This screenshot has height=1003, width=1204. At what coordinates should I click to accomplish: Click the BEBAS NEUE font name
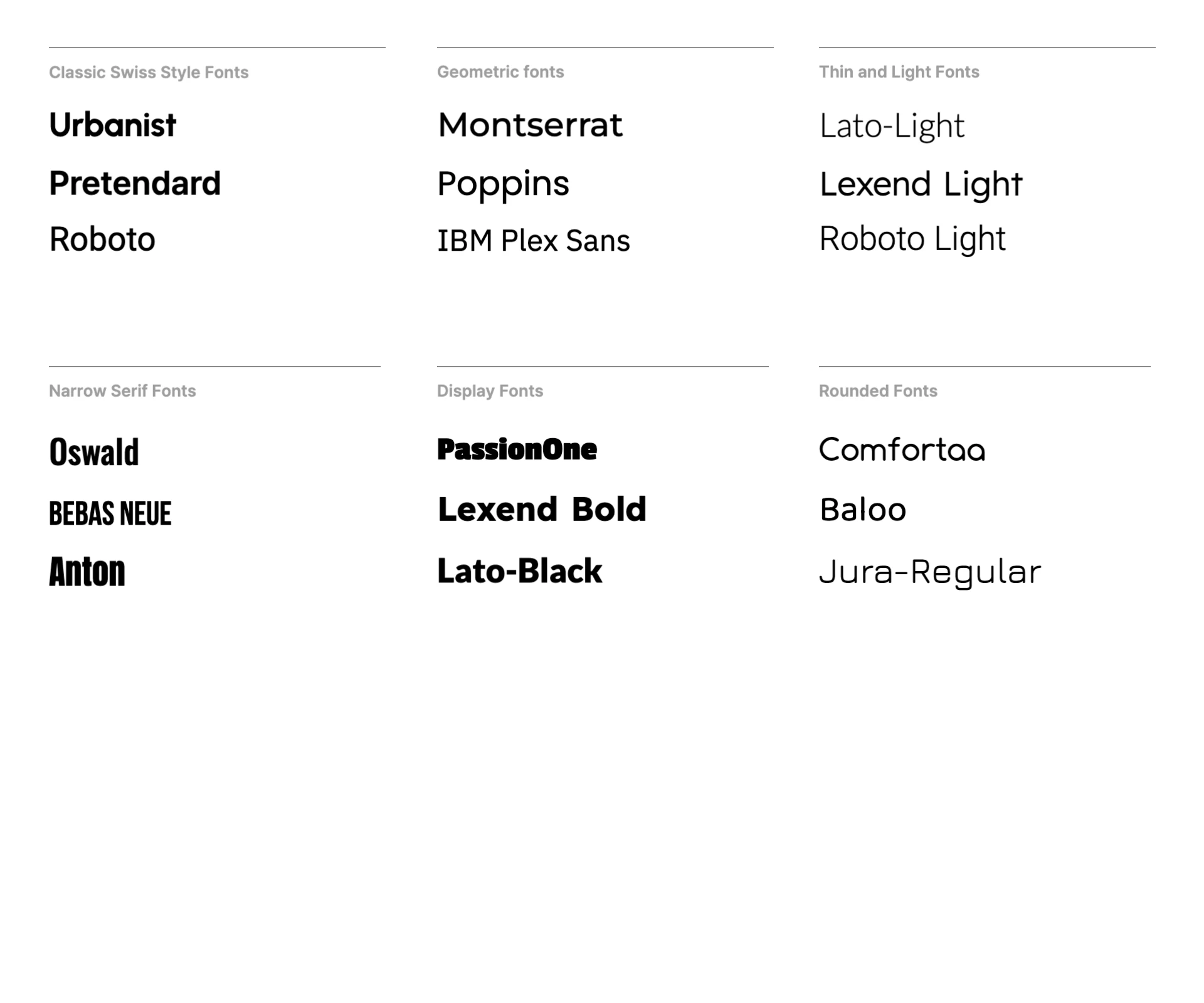[110, 513]
